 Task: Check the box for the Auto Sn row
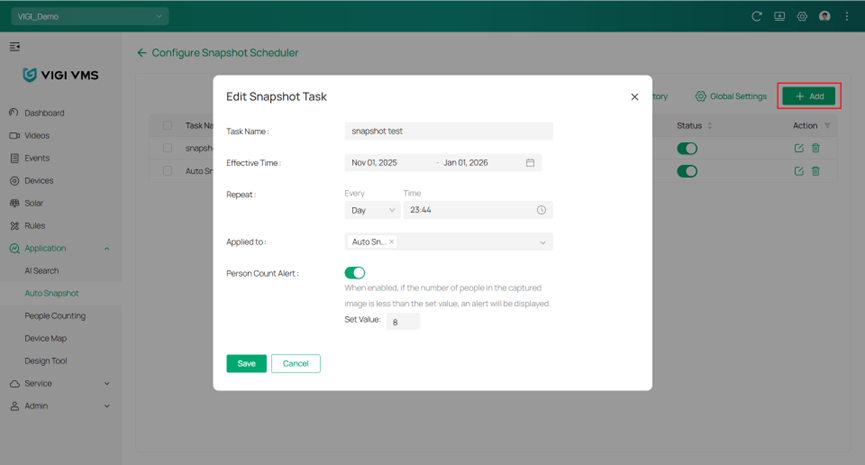(x=168, y=171)
